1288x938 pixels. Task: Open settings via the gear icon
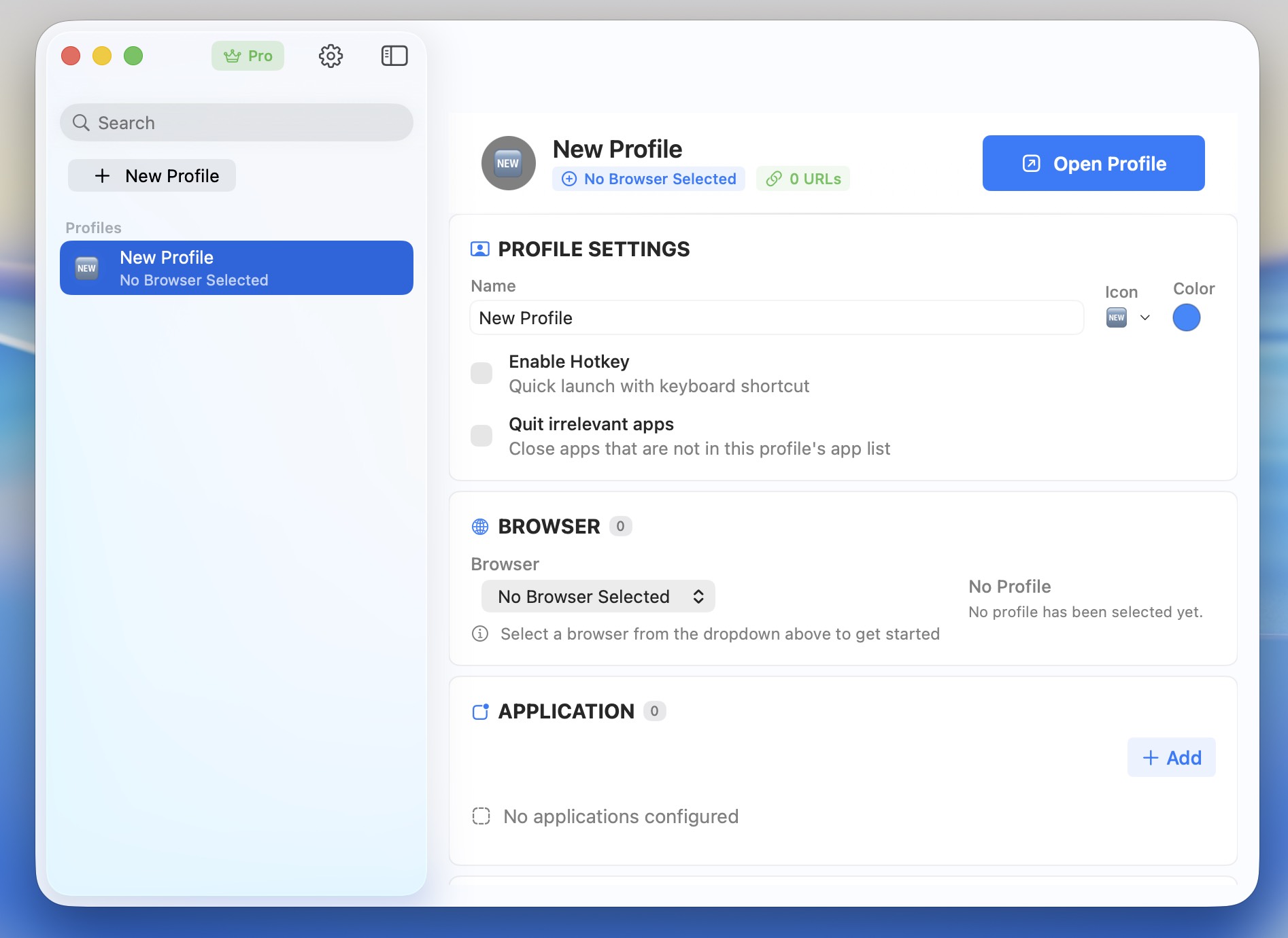(x=331, y=56)
